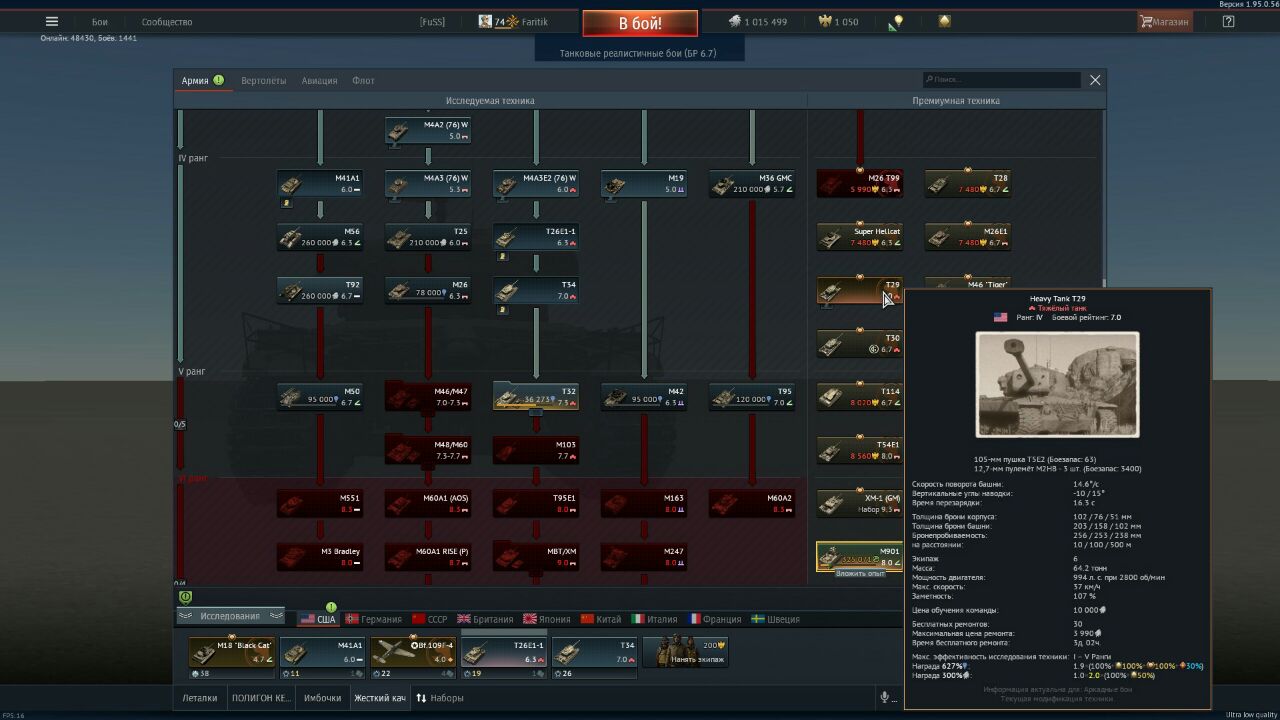
Task: Click the Golden Eagles balance 1 050
Action: tap(838, 22)
